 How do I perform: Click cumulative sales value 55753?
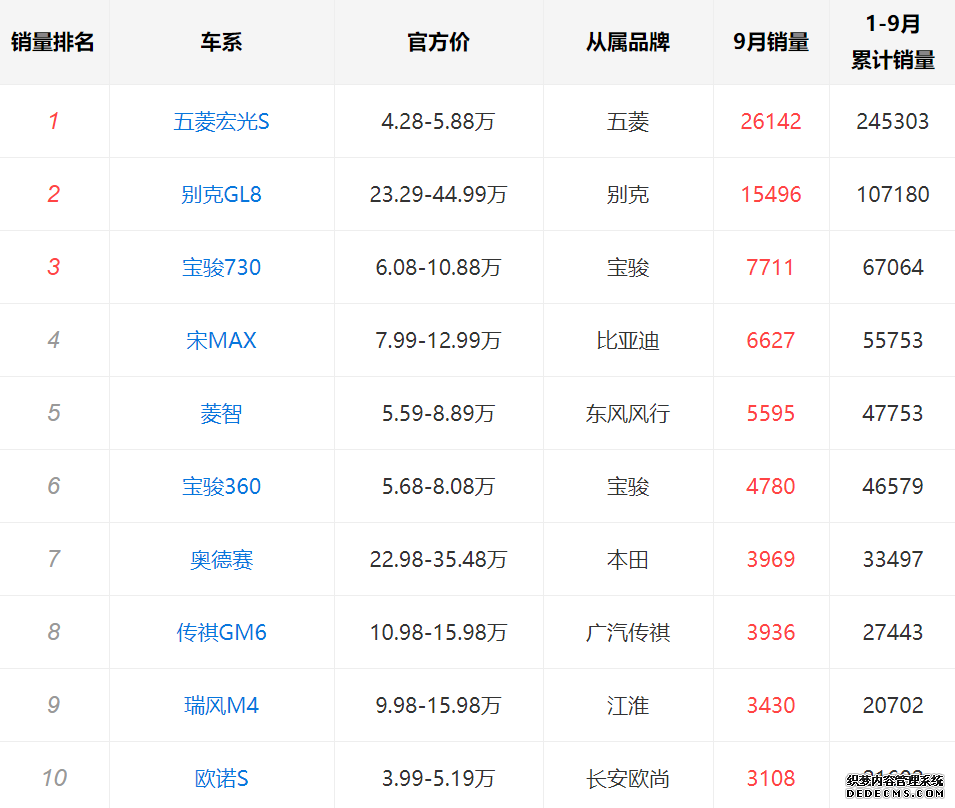[893, 340]
